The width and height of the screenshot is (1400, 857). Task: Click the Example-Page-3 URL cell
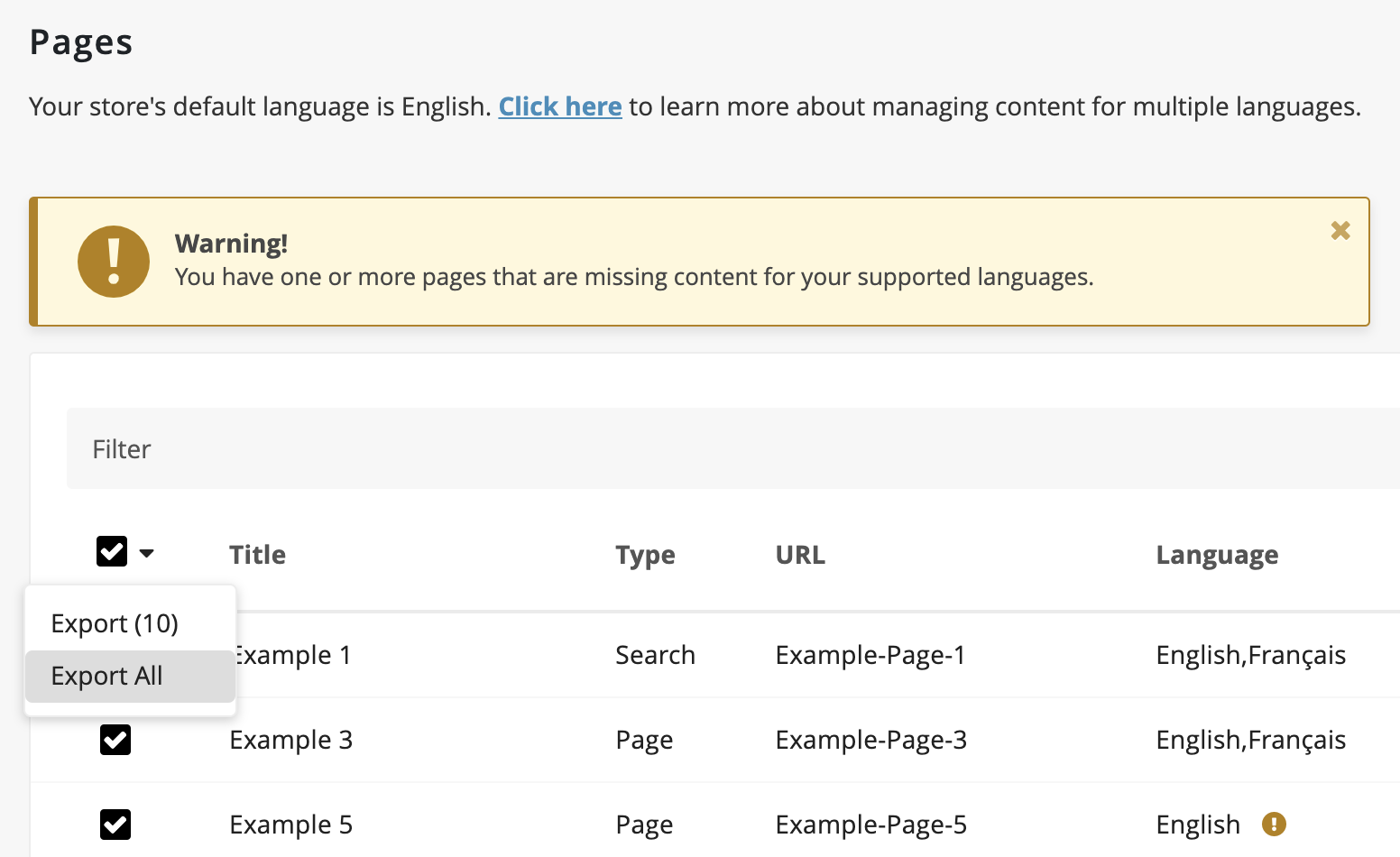click(871, 740)
